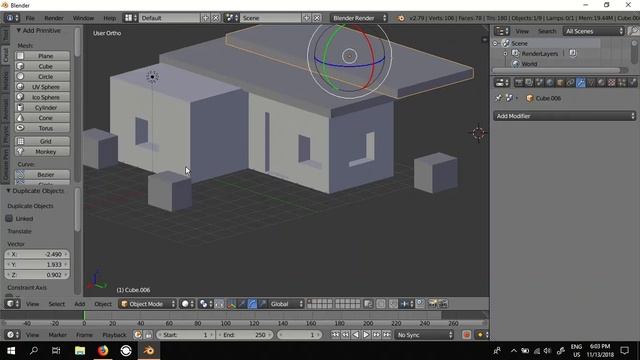Select the translate manipulator arrow icon
The image size is (640, 360).
click(x=242, y=304)
